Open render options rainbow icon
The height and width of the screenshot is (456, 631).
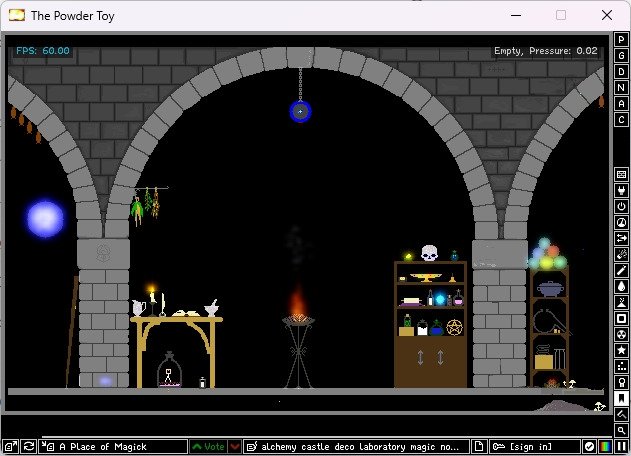tap(605, 446)
